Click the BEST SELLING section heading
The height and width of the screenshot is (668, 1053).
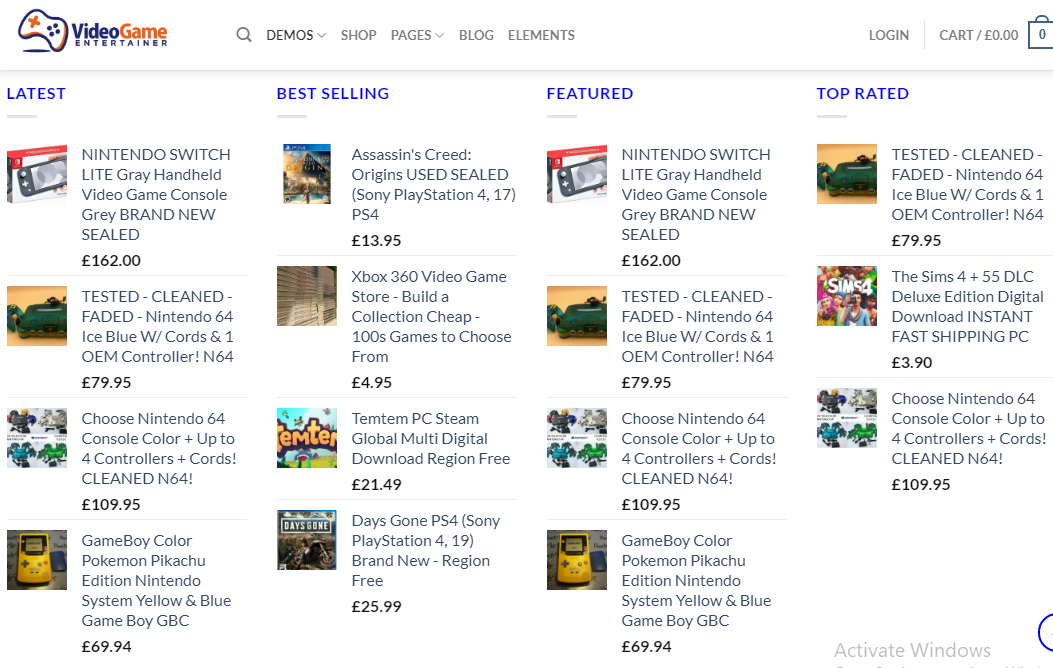(333, 93)
